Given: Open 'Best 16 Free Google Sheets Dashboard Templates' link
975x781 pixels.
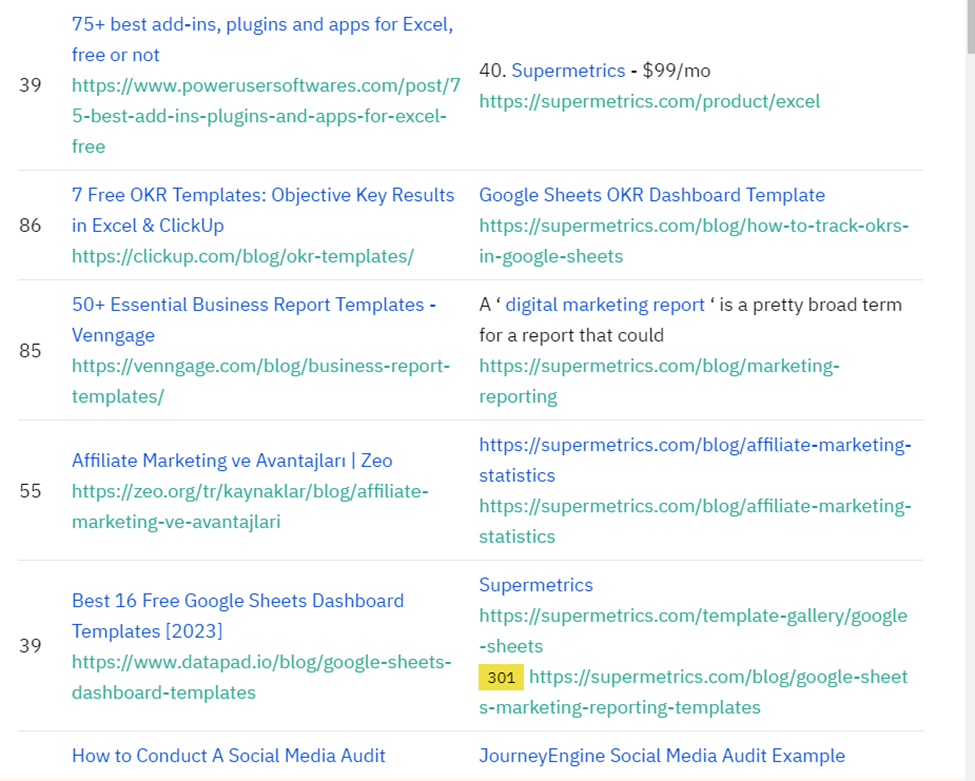Looking at the screenshot, I should point(238,616).
